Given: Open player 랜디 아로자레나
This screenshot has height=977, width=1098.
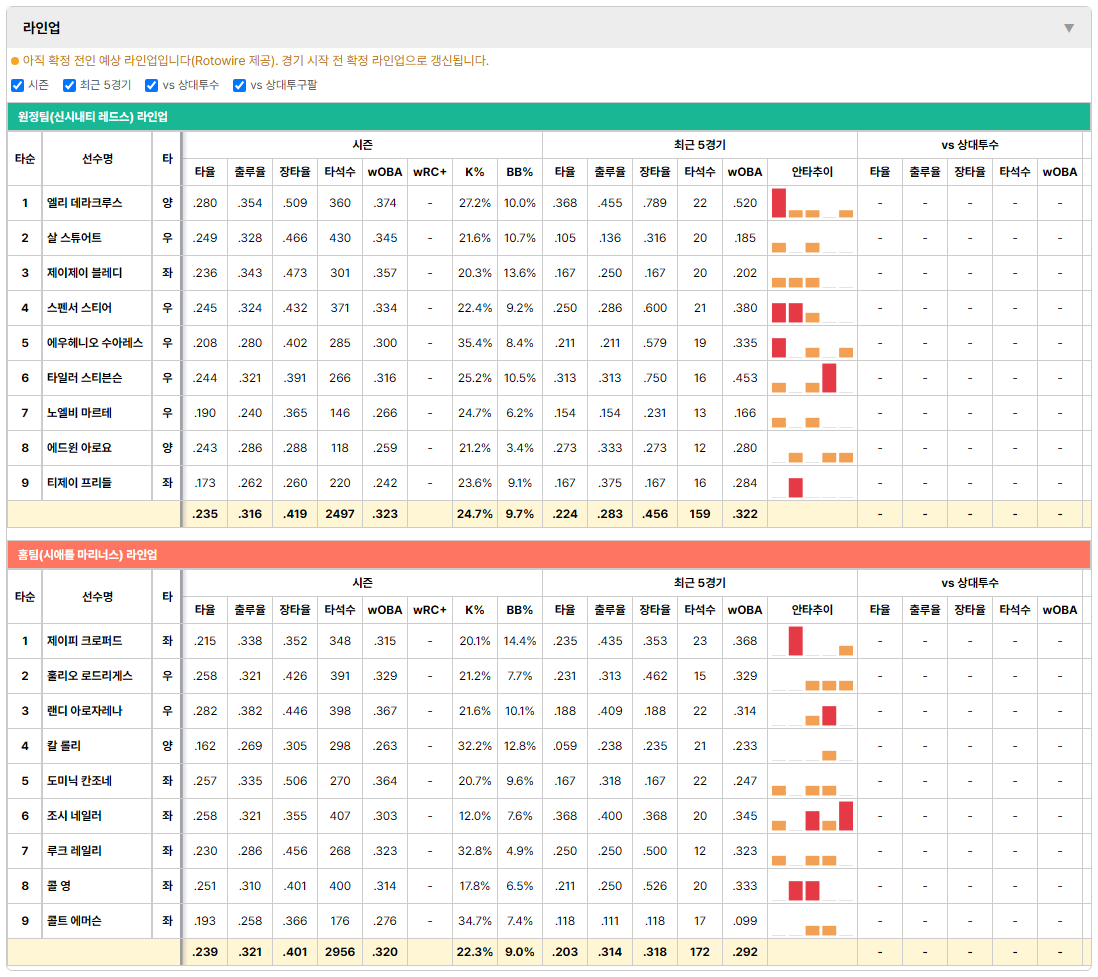Looking at the screenshot, I should 84,711.
